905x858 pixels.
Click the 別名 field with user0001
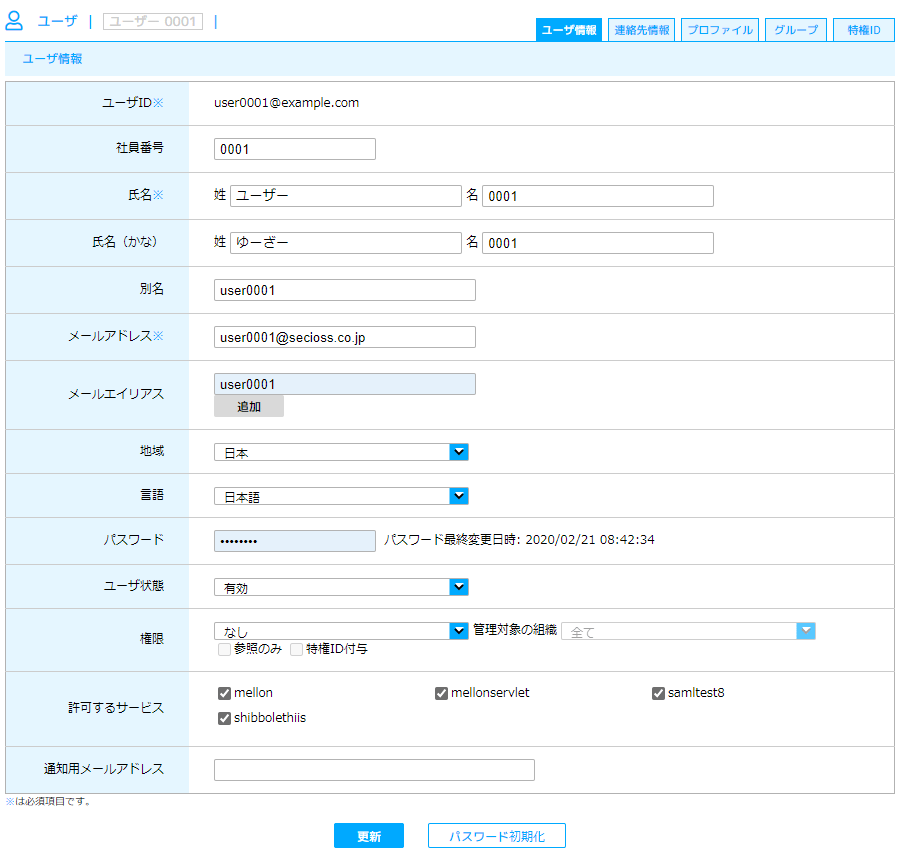pos(345,290)
